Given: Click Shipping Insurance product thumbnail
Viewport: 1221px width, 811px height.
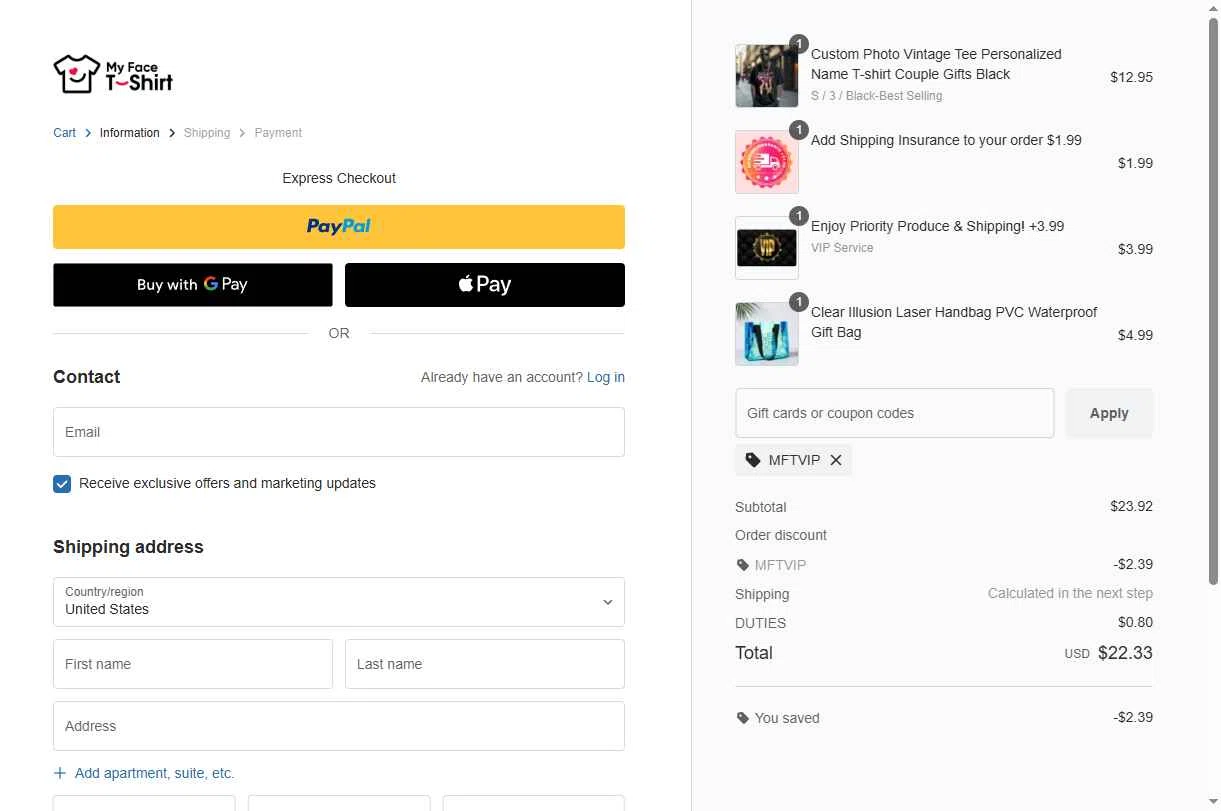Looking at the screenshot, I should coord(767,162).
